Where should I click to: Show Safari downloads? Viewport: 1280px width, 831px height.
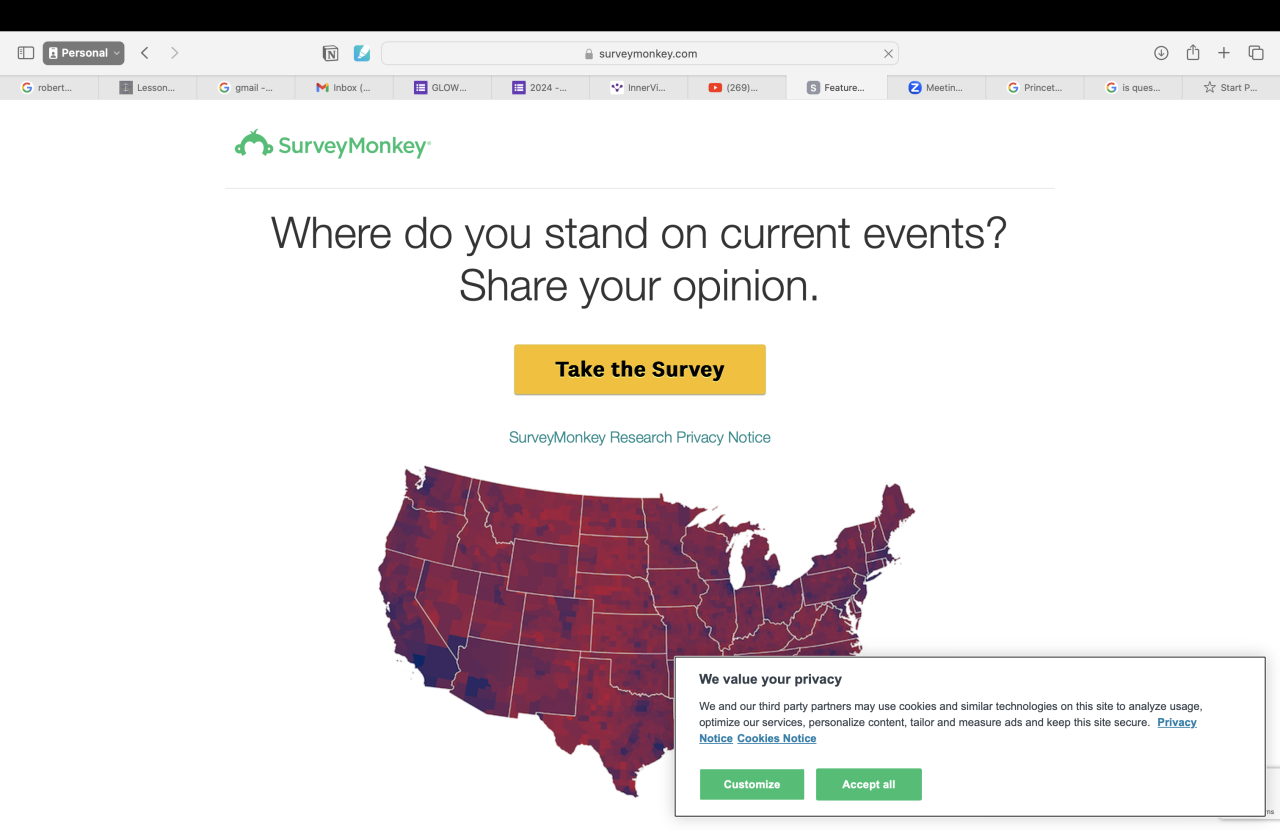(x=1161, y=53)
